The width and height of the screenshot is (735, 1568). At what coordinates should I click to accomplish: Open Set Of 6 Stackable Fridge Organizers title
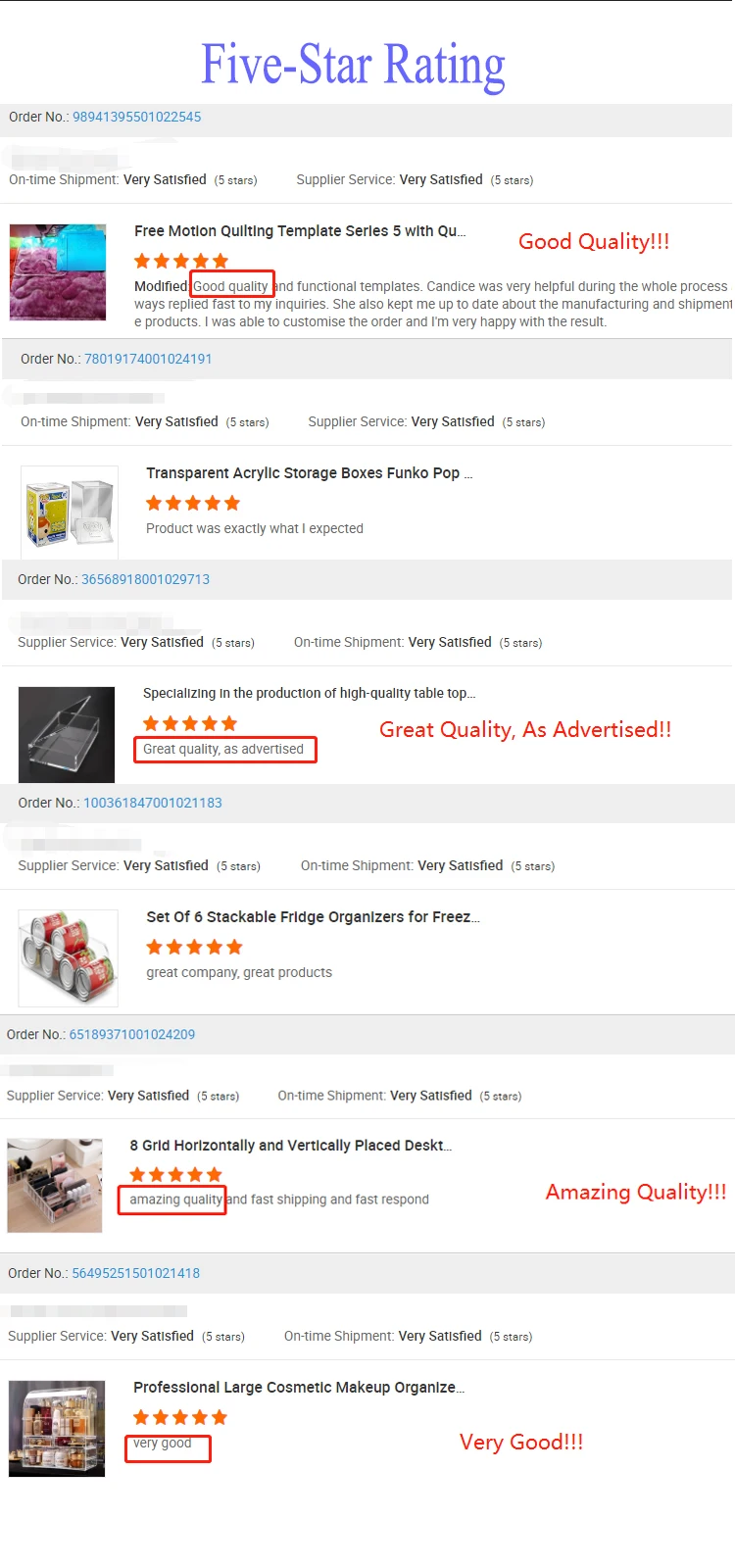tap(313, 917)
